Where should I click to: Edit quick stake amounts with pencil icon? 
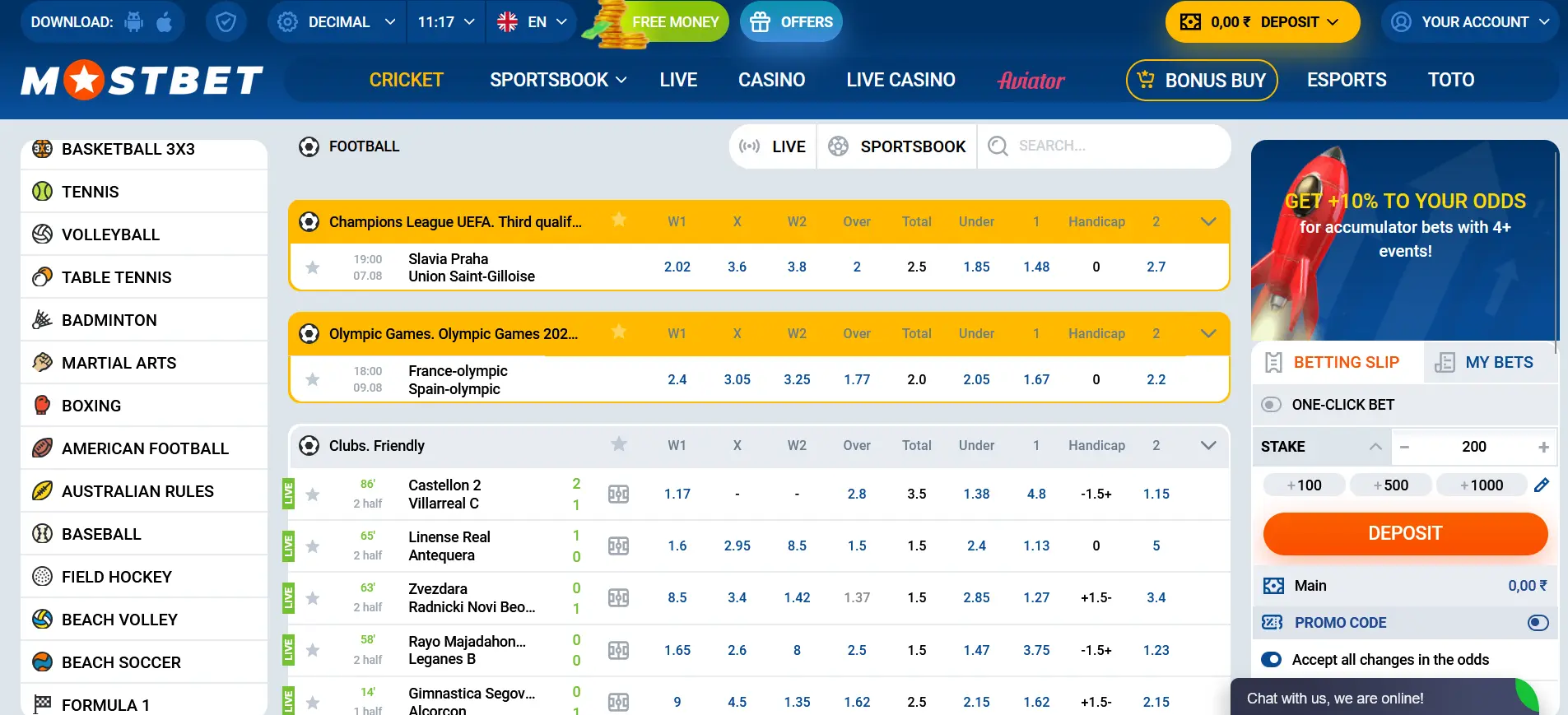[x=1542, y=485]
